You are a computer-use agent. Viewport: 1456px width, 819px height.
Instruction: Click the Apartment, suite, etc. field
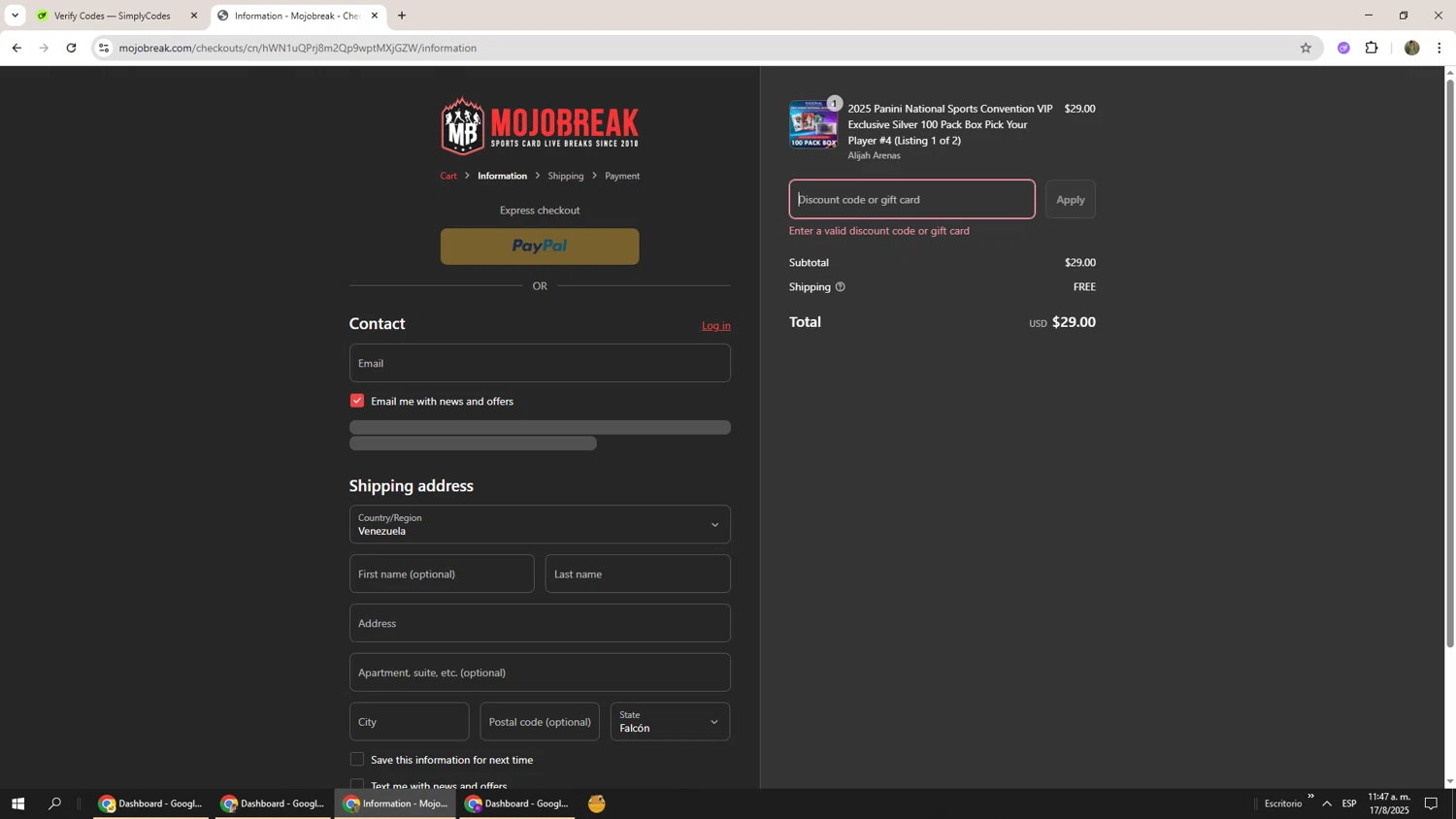click(540, 672)
